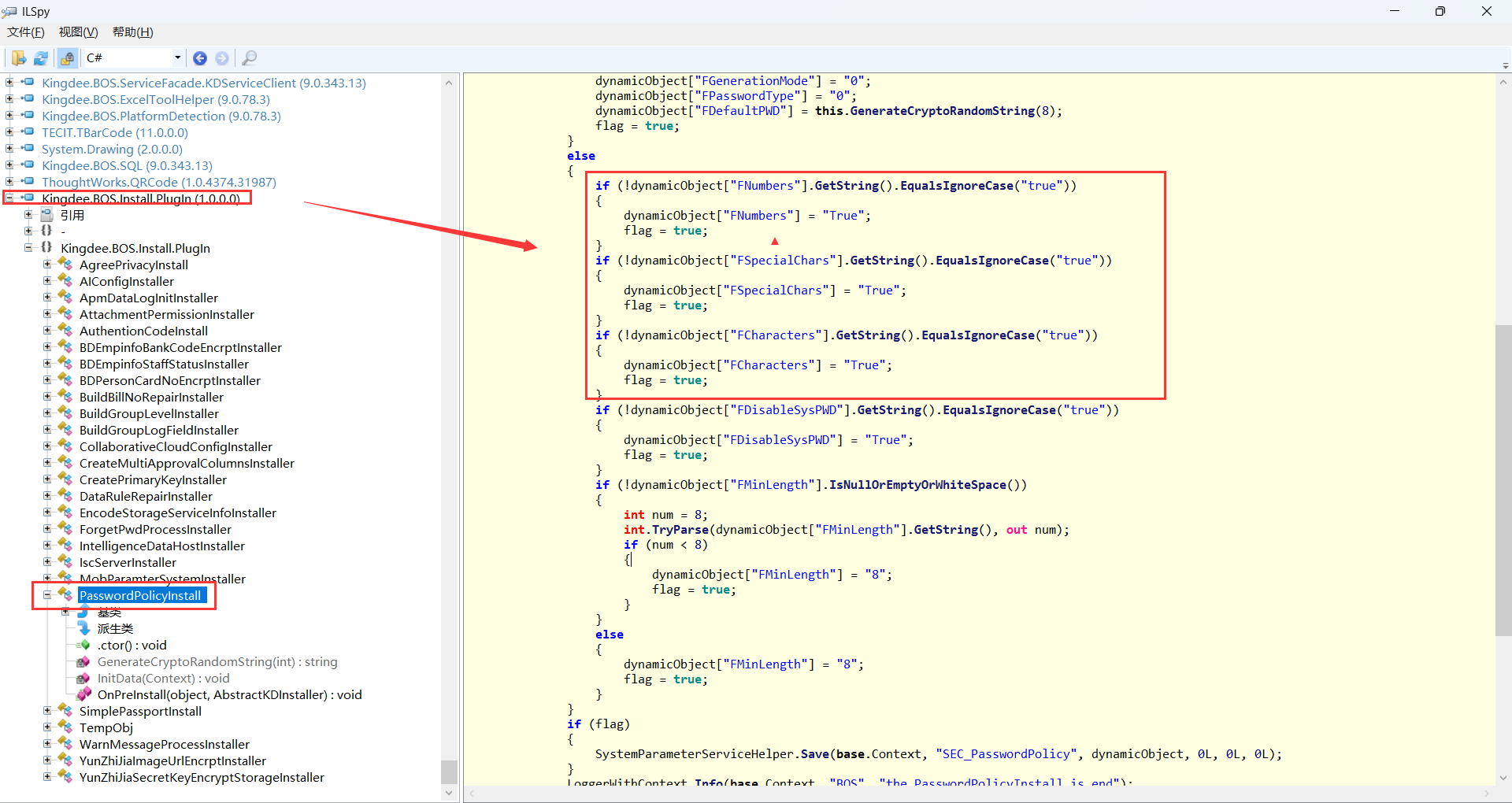The width and height of the screenshot is (1512, 803).
Task: Select ThoughtWorks.QRCode assembly
Action: (159, 182)
